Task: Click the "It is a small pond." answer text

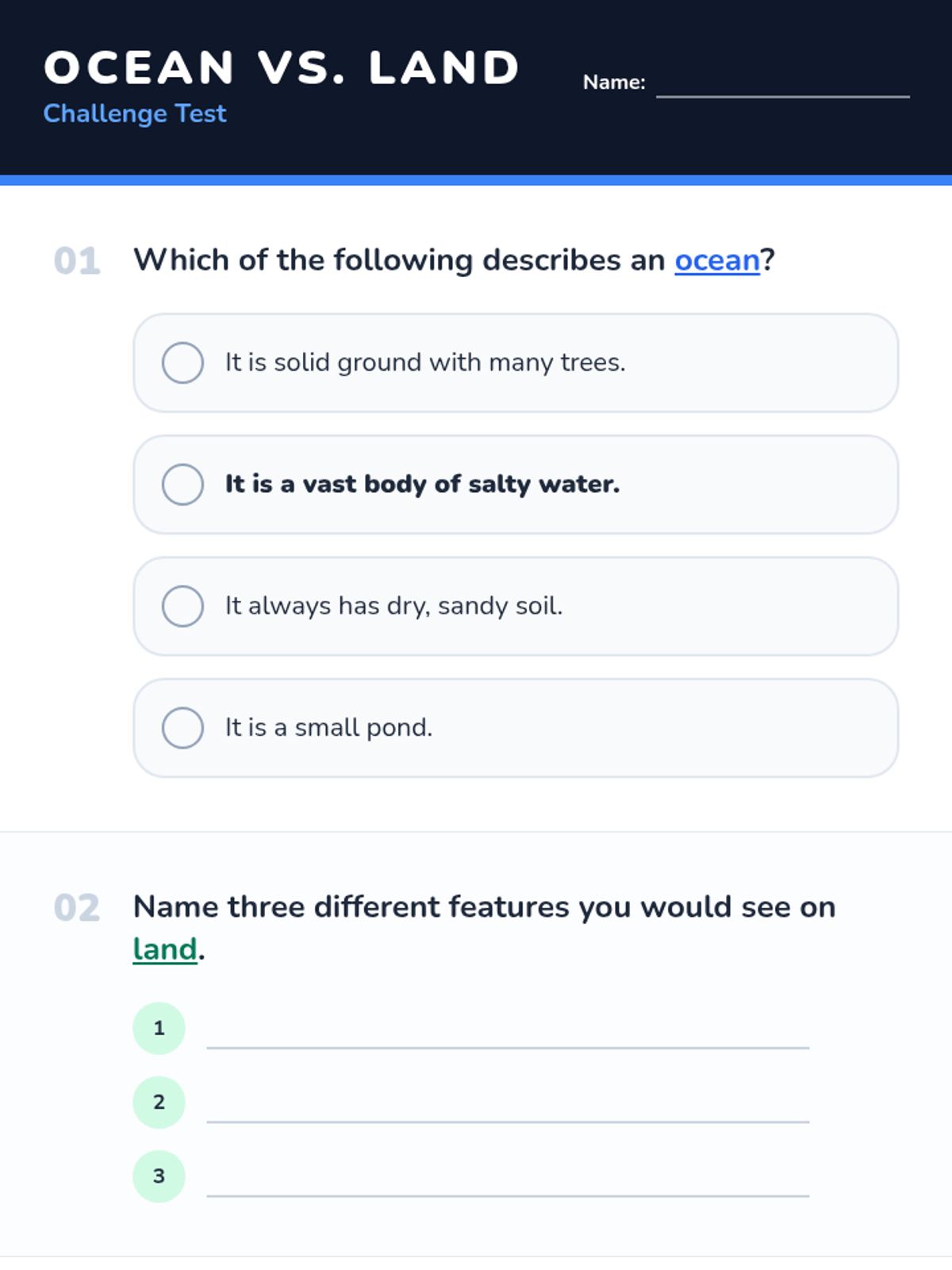Action: 328,727
